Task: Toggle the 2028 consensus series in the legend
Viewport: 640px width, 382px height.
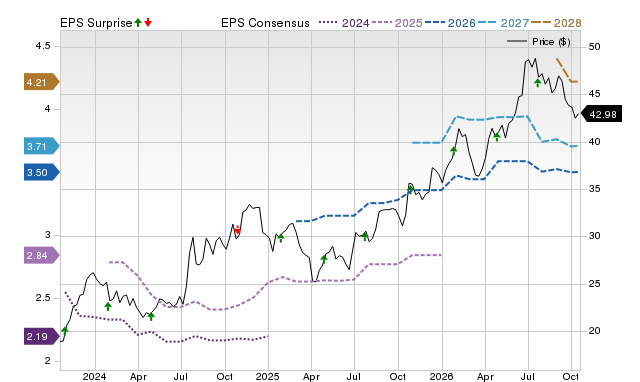Action: [x=556, y=23]
